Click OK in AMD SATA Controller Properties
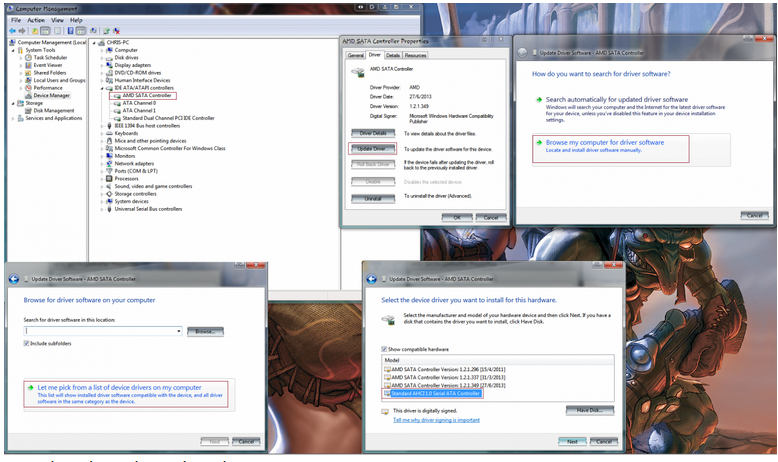Viewport: 778px width, 462px height. pos(457,217)
